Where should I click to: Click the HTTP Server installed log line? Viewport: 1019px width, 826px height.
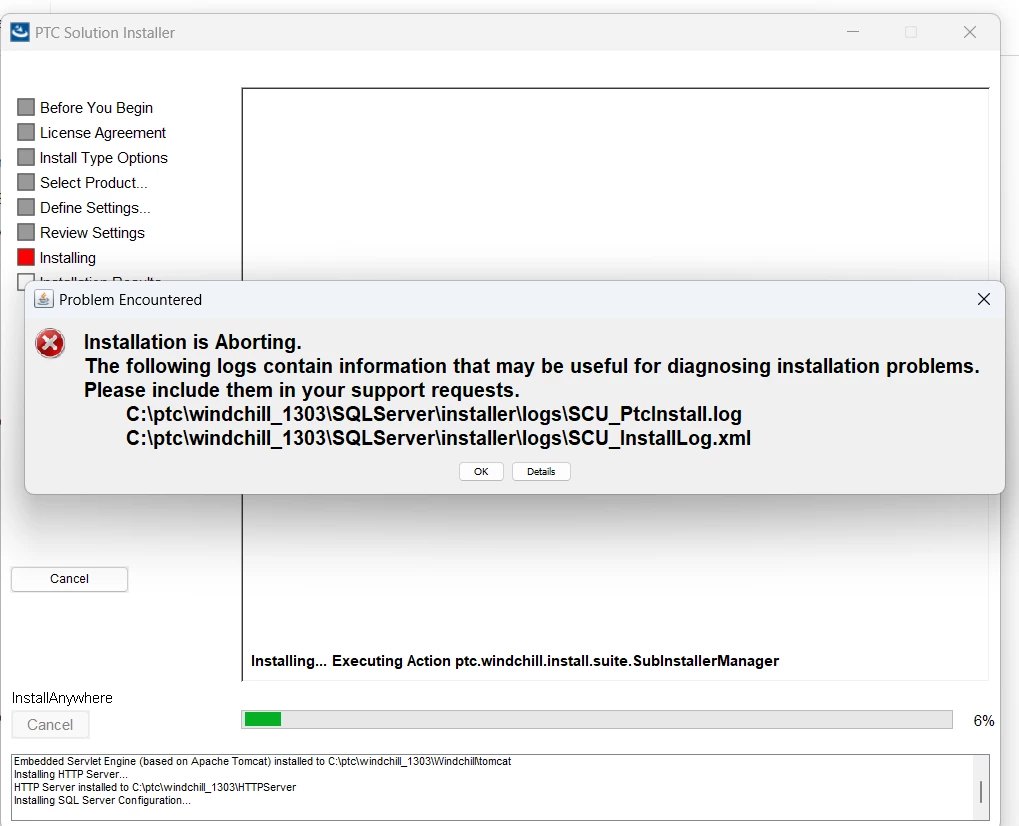[x=155, y=788]
